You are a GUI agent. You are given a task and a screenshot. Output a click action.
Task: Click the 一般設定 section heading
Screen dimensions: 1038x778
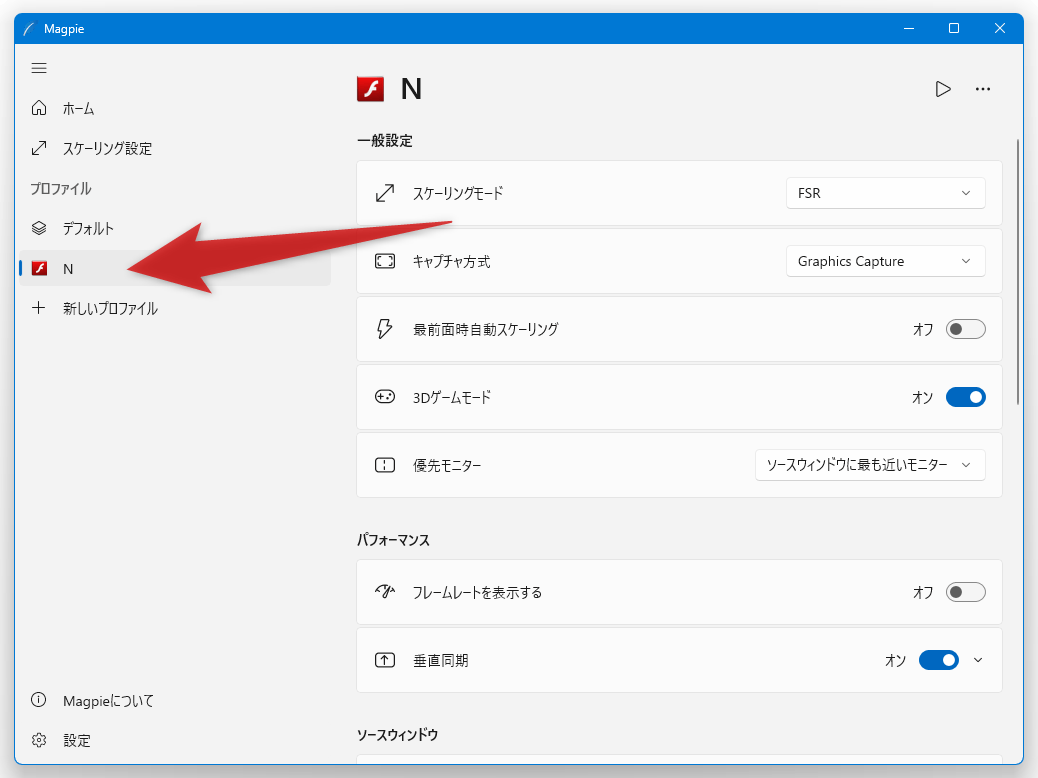point(385,140)
